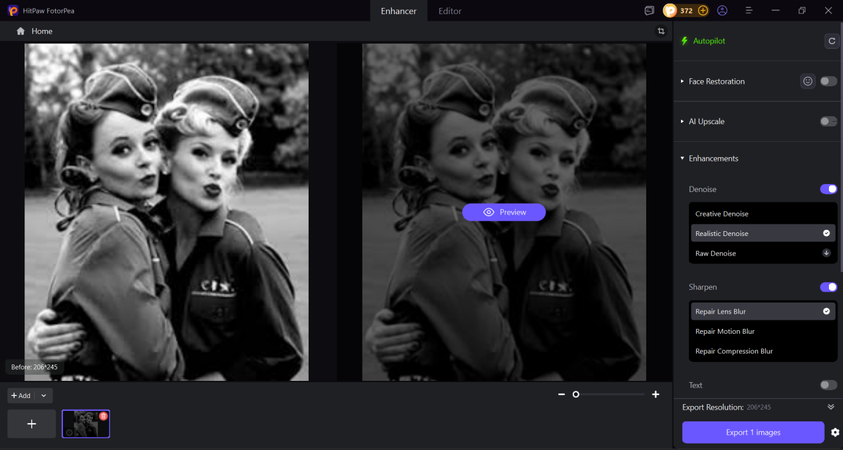Image resolution: width=843 pixels, height=450 pixels.
Task: Disable the Sharpen switch
Action: click(828, 287)
